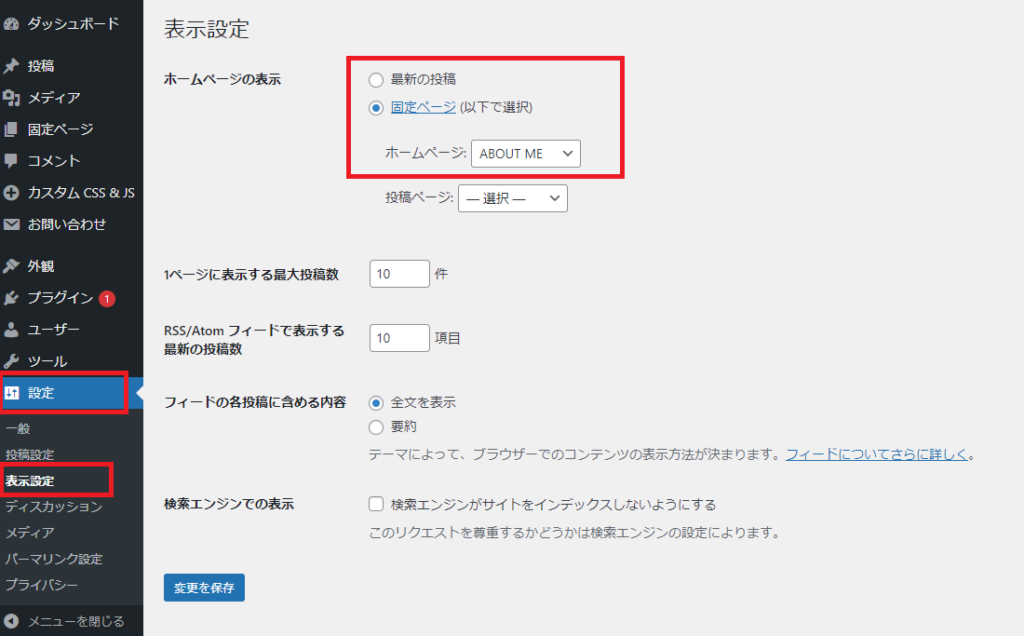This screenshot has width=1024, height=636.
Task: Click the envelope icon for お問い合わせ
Action: 12,224
